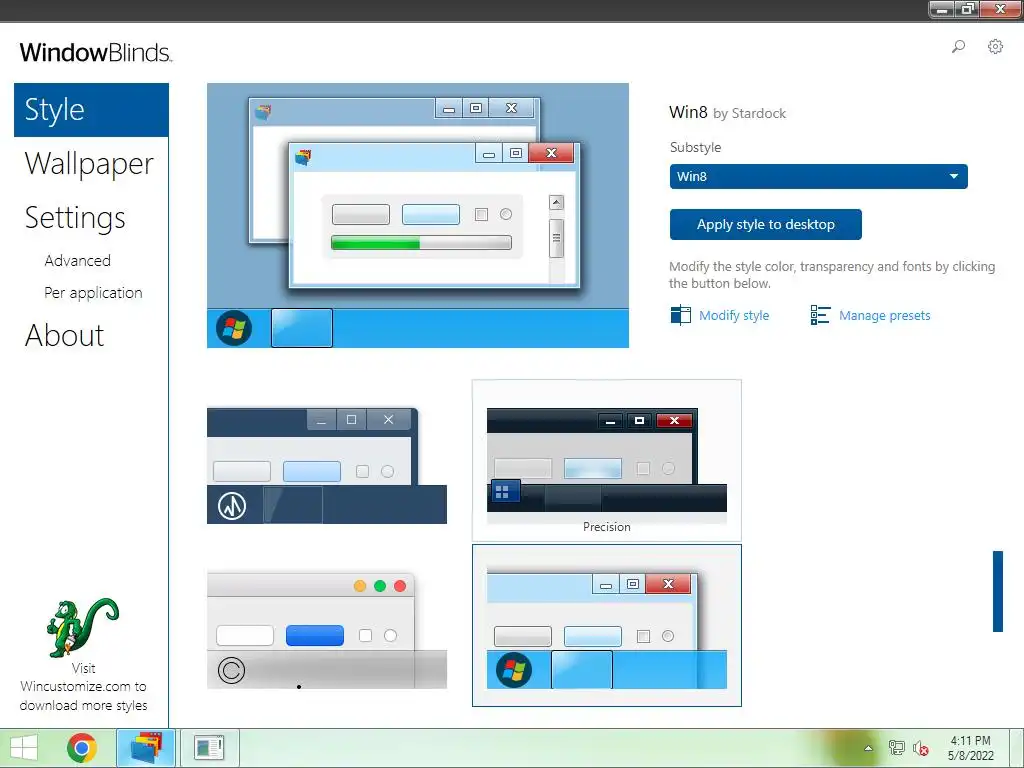Click the blue style list scrollbar

point(997,592)
